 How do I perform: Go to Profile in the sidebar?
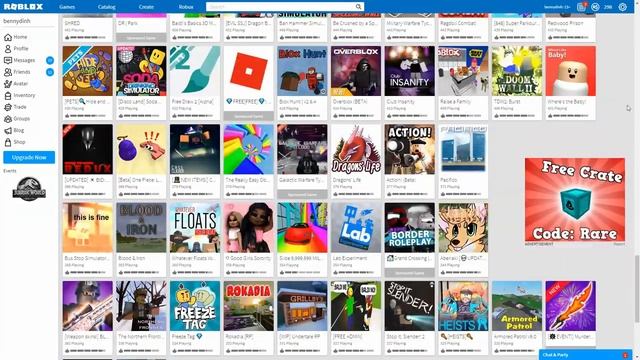[x=16, y=49]
